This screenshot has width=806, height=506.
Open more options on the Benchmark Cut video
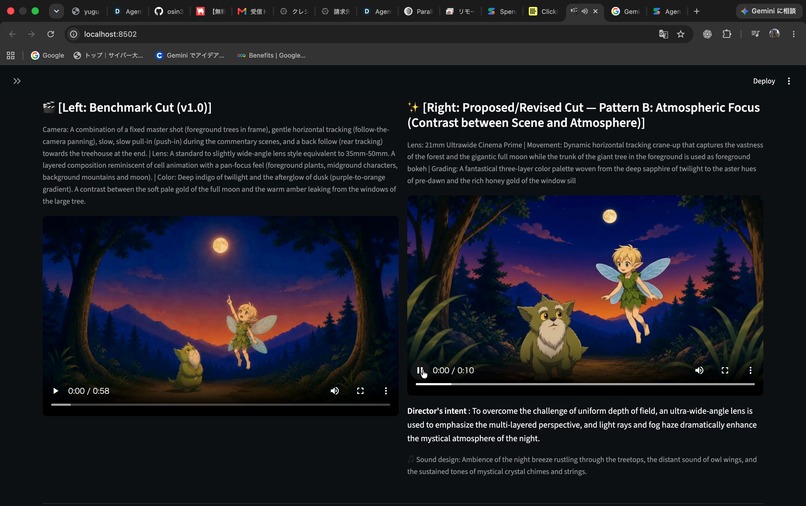click(386, 391)
